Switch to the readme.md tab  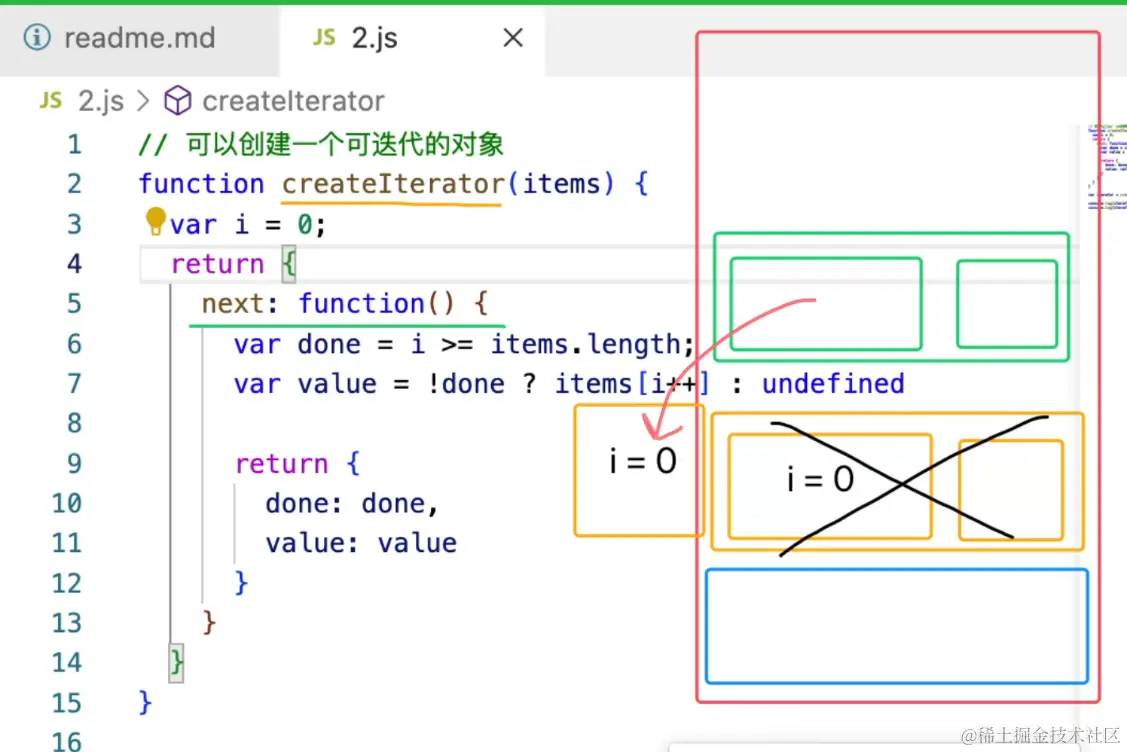140,36
